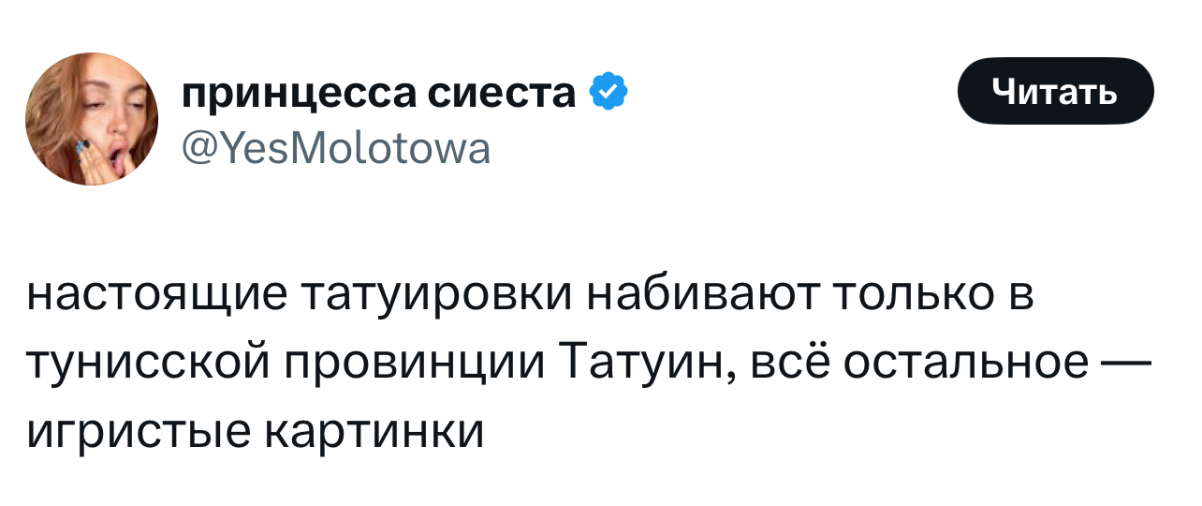This screenshot has width=1202, height=506.
Task: Open the profile avatar photo
Action: click(91, 121)
